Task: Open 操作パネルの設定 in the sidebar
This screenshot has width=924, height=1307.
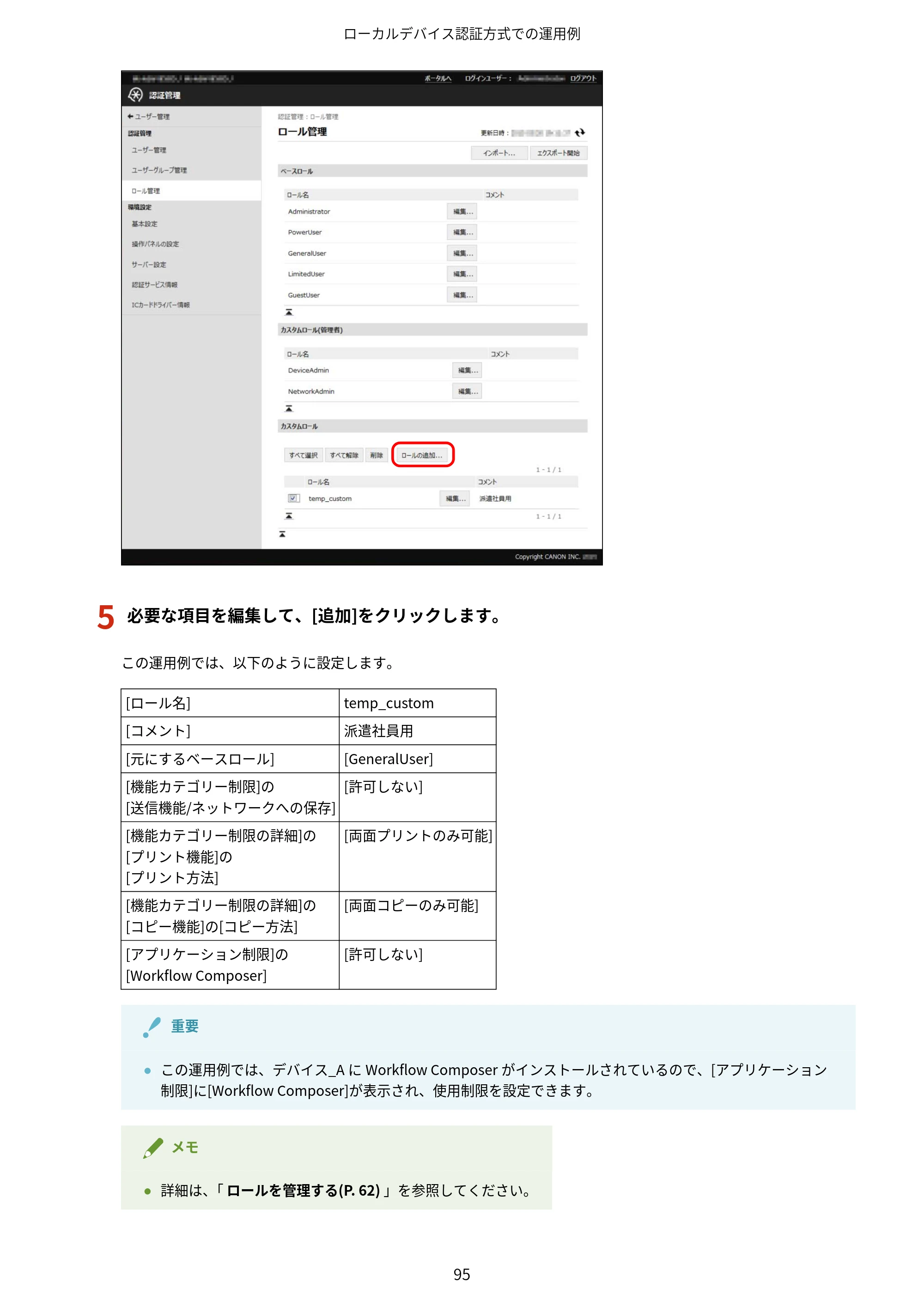Action: pyautogui.click(x=155, y=243)
